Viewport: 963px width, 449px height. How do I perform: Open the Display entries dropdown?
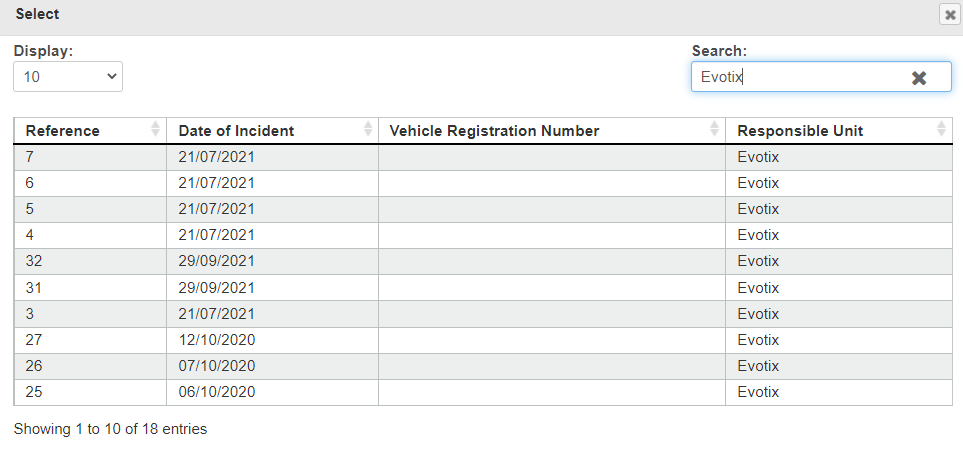(68, 76)
